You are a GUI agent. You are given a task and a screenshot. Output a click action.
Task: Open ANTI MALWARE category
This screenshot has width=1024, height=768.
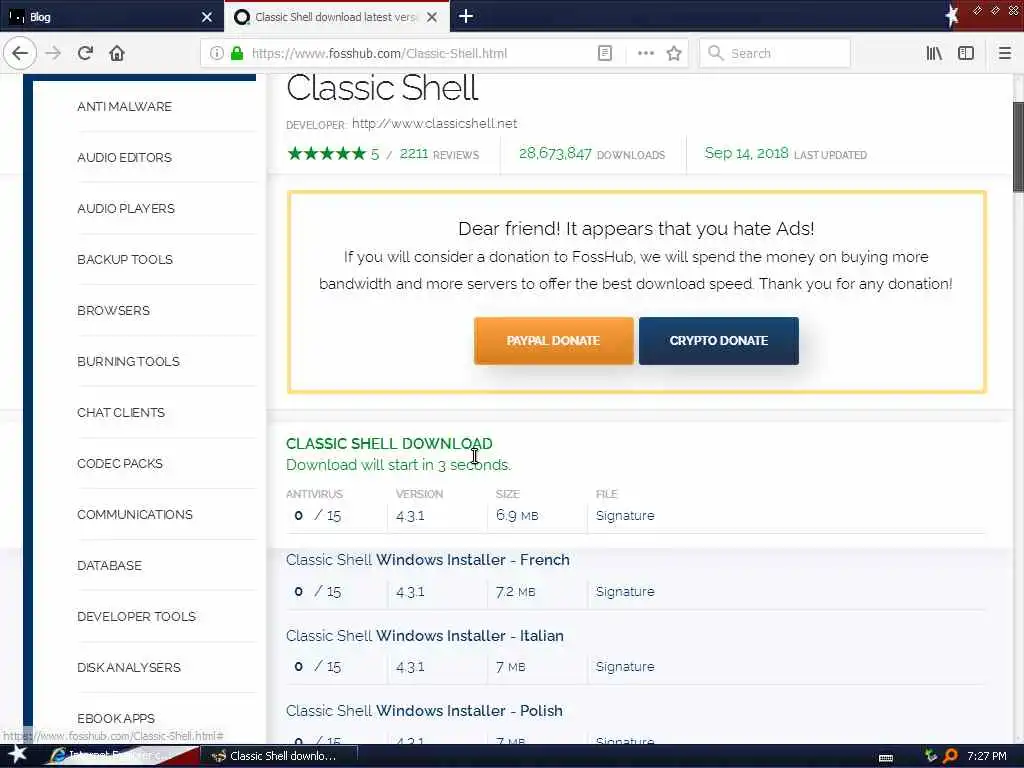[124, 106]
